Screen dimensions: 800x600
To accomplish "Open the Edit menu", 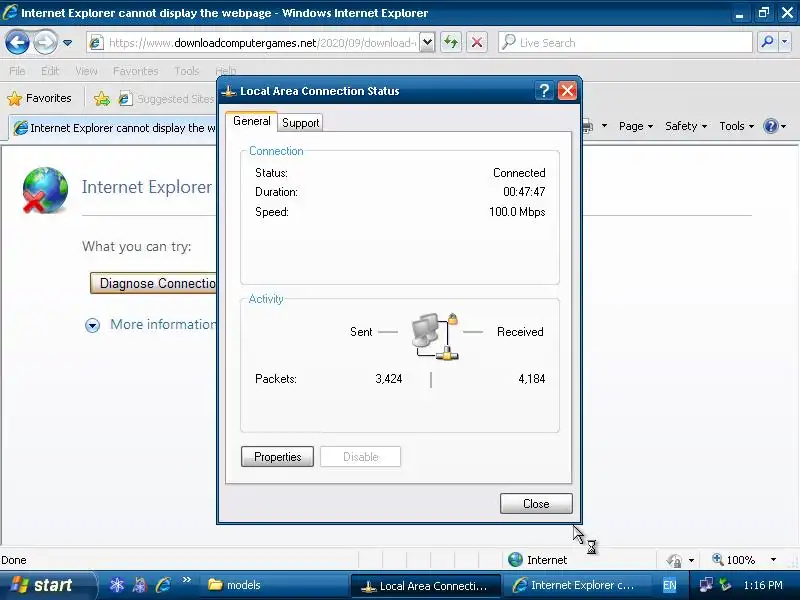I will pos(50,71).
